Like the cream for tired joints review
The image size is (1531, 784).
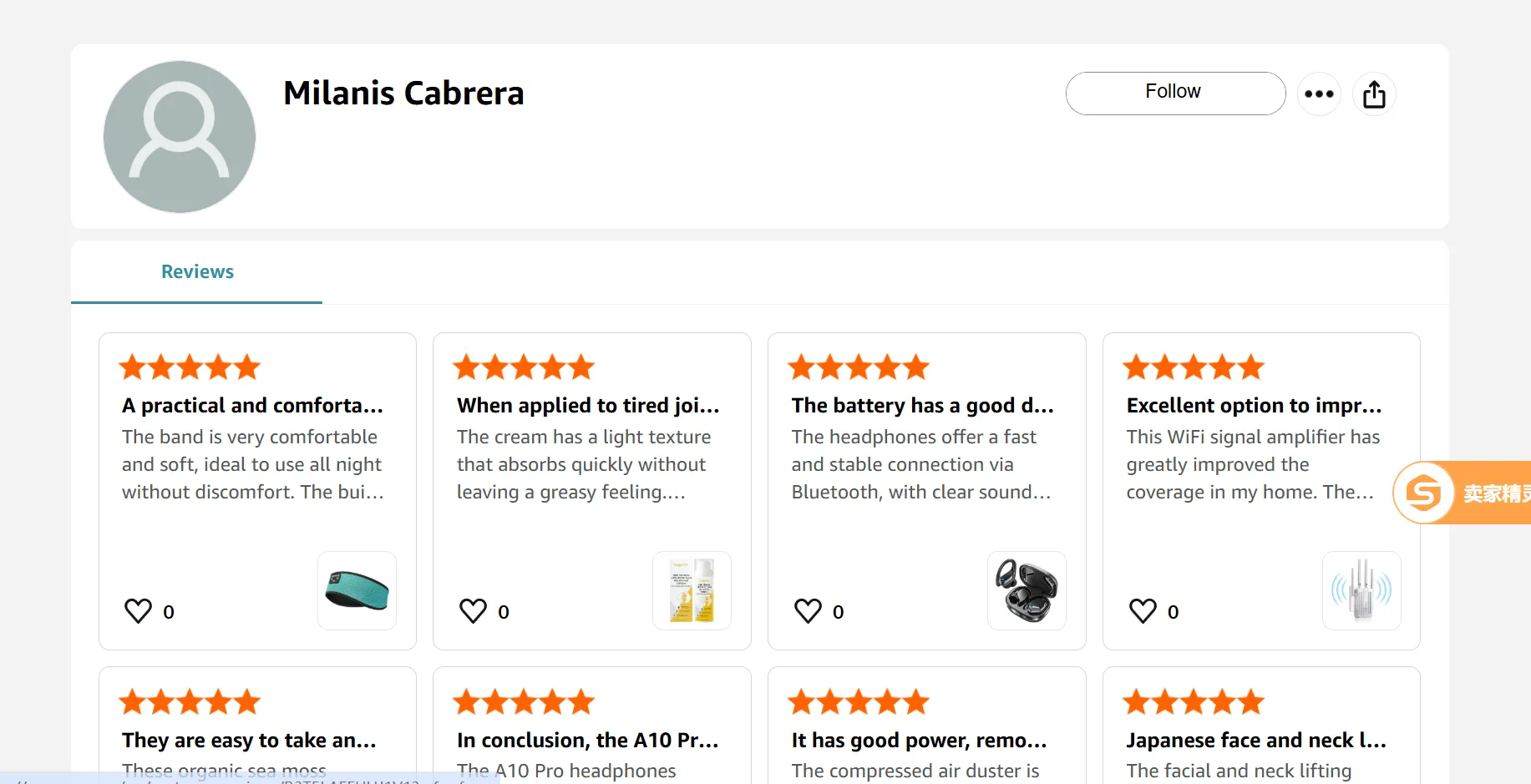(473, 611)
